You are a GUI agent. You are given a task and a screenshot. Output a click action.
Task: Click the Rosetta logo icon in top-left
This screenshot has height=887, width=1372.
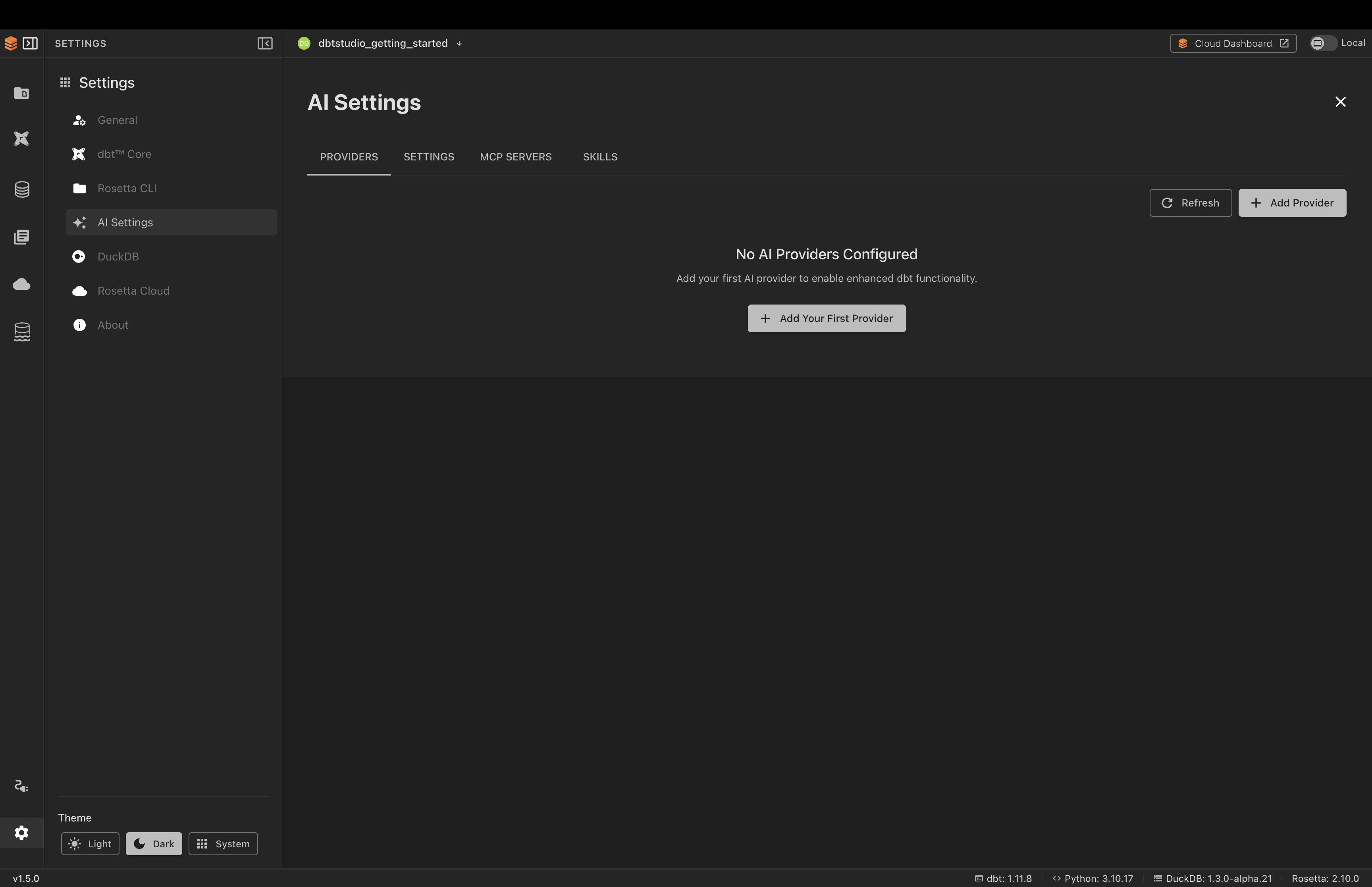pyautogui.click(x=11, y=43)
